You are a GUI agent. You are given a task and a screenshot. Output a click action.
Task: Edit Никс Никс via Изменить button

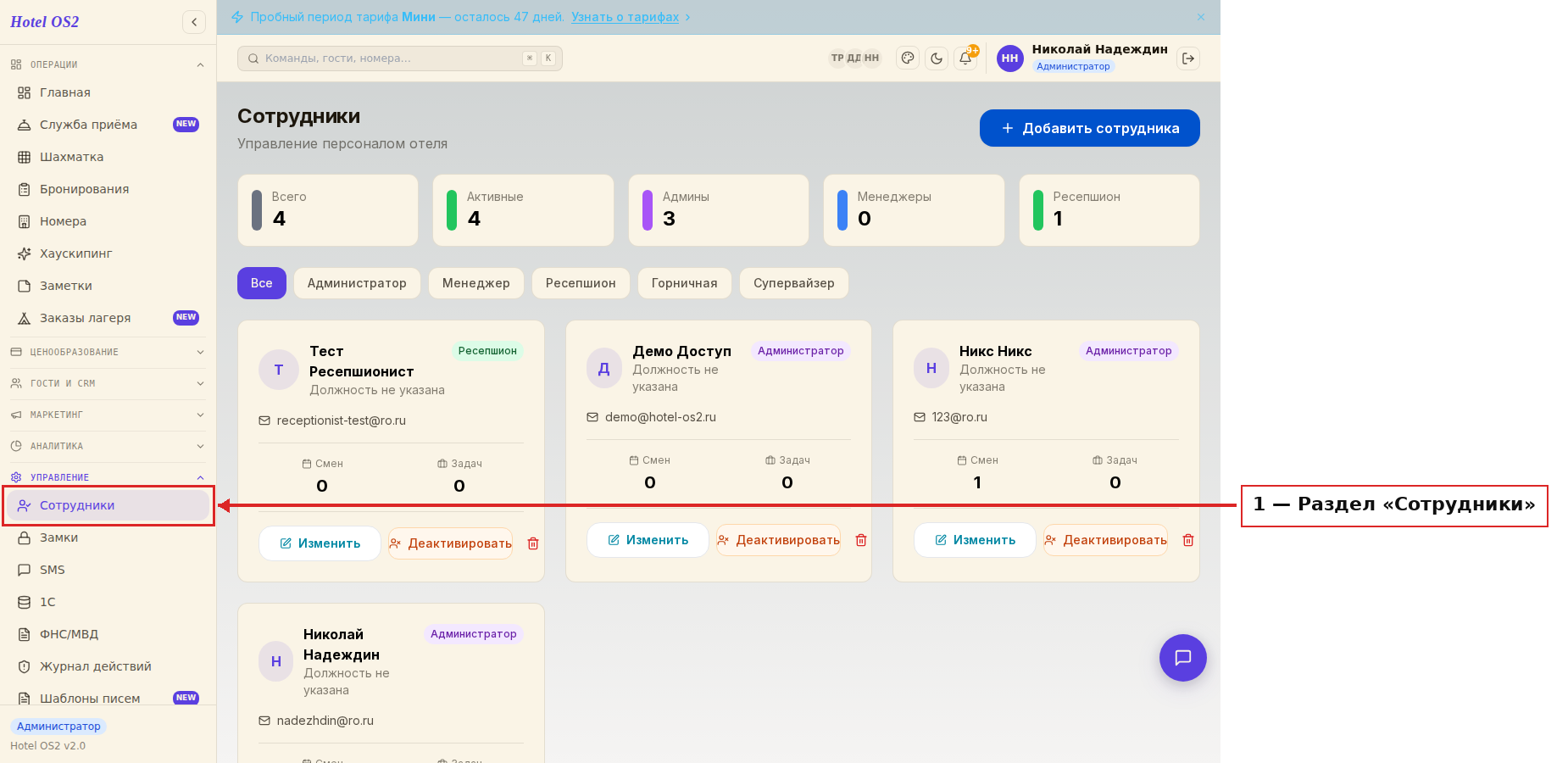(975, 540)
